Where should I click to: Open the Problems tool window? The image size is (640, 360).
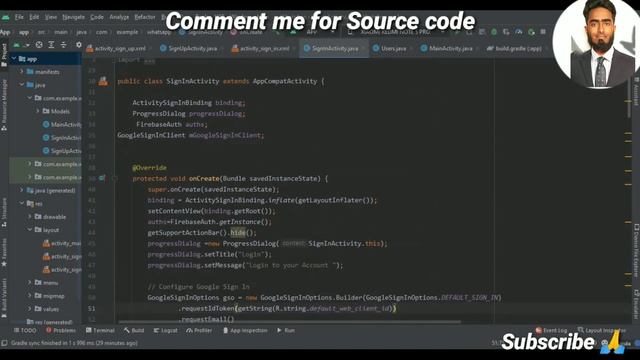61,330
